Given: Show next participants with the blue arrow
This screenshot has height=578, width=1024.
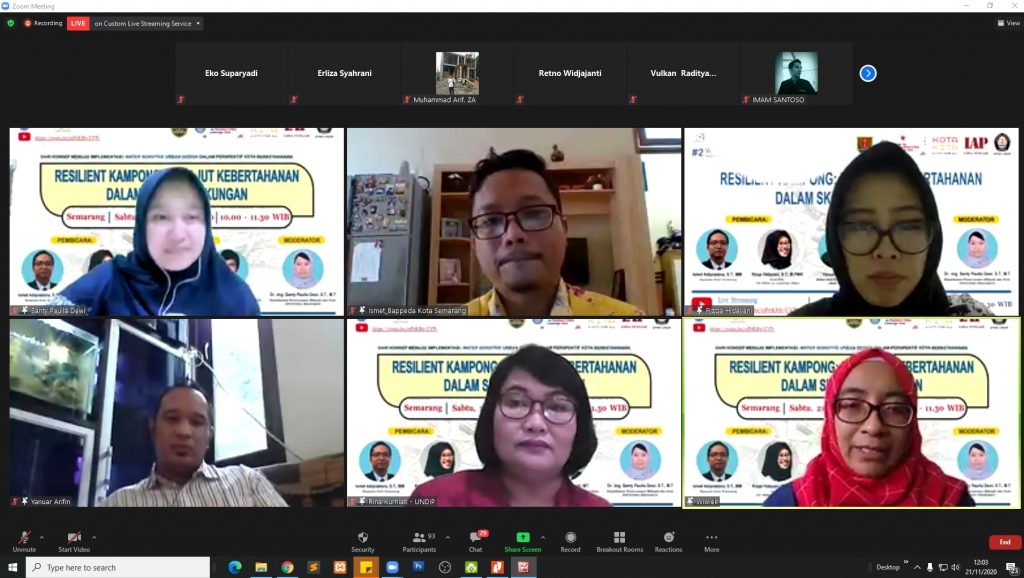Looking at the screenshot, I should [x=868, y=73].
